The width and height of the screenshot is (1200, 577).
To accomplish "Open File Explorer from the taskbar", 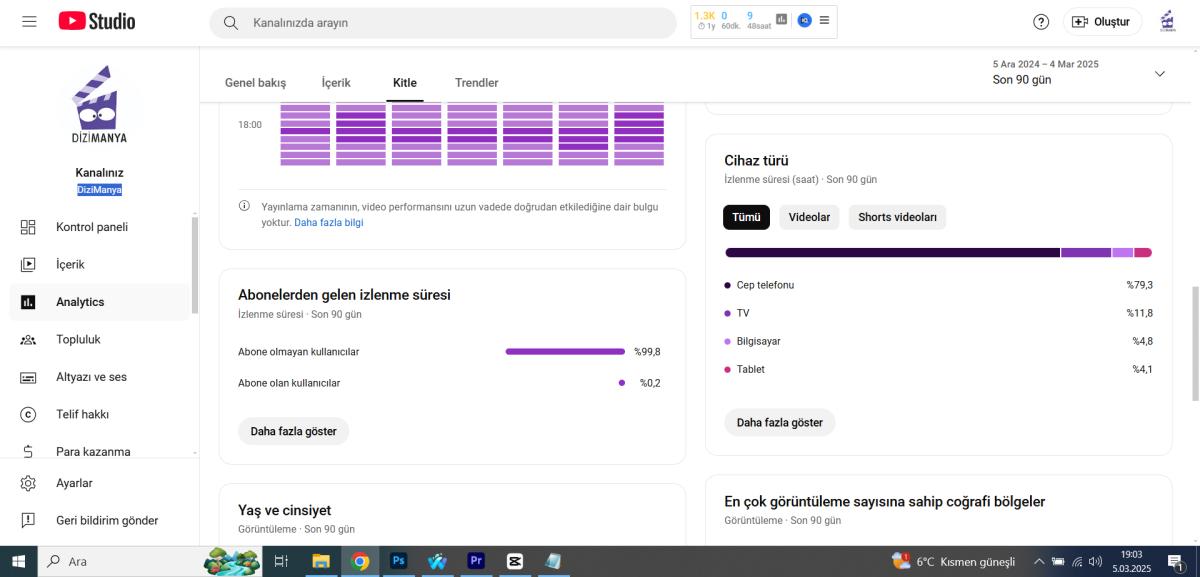I will click(x=321, y=561).
